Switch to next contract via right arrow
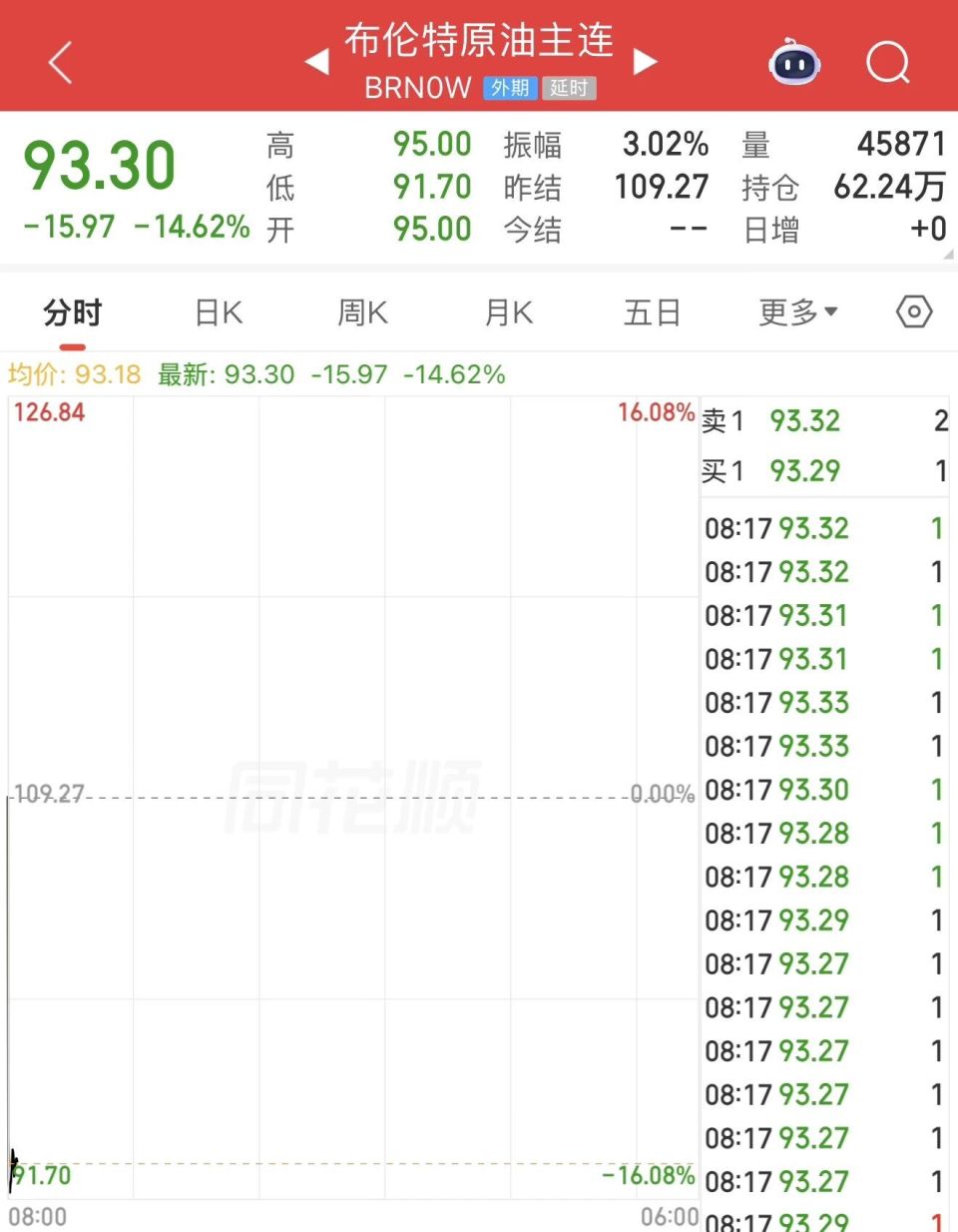The width and height of the screenshot is (958, 1232). (647, 60)
